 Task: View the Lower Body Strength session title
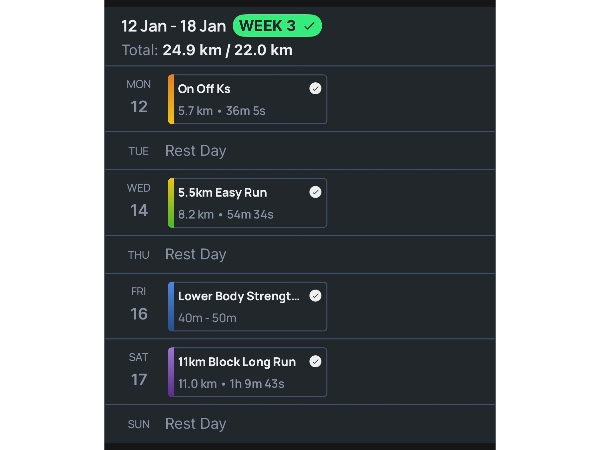(238, 296)
